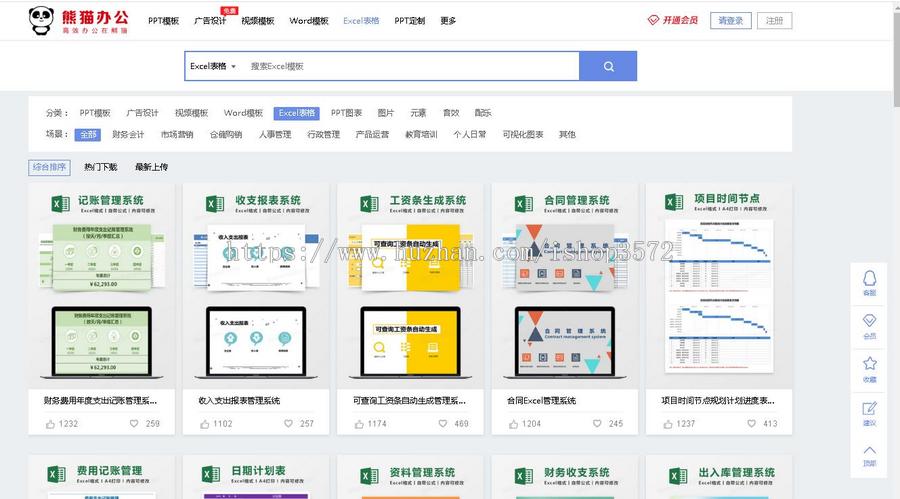Screen dimensions: 900x499
Task: Click in the 搜索Excel模板 search field
Action: (x=410, y=66)
